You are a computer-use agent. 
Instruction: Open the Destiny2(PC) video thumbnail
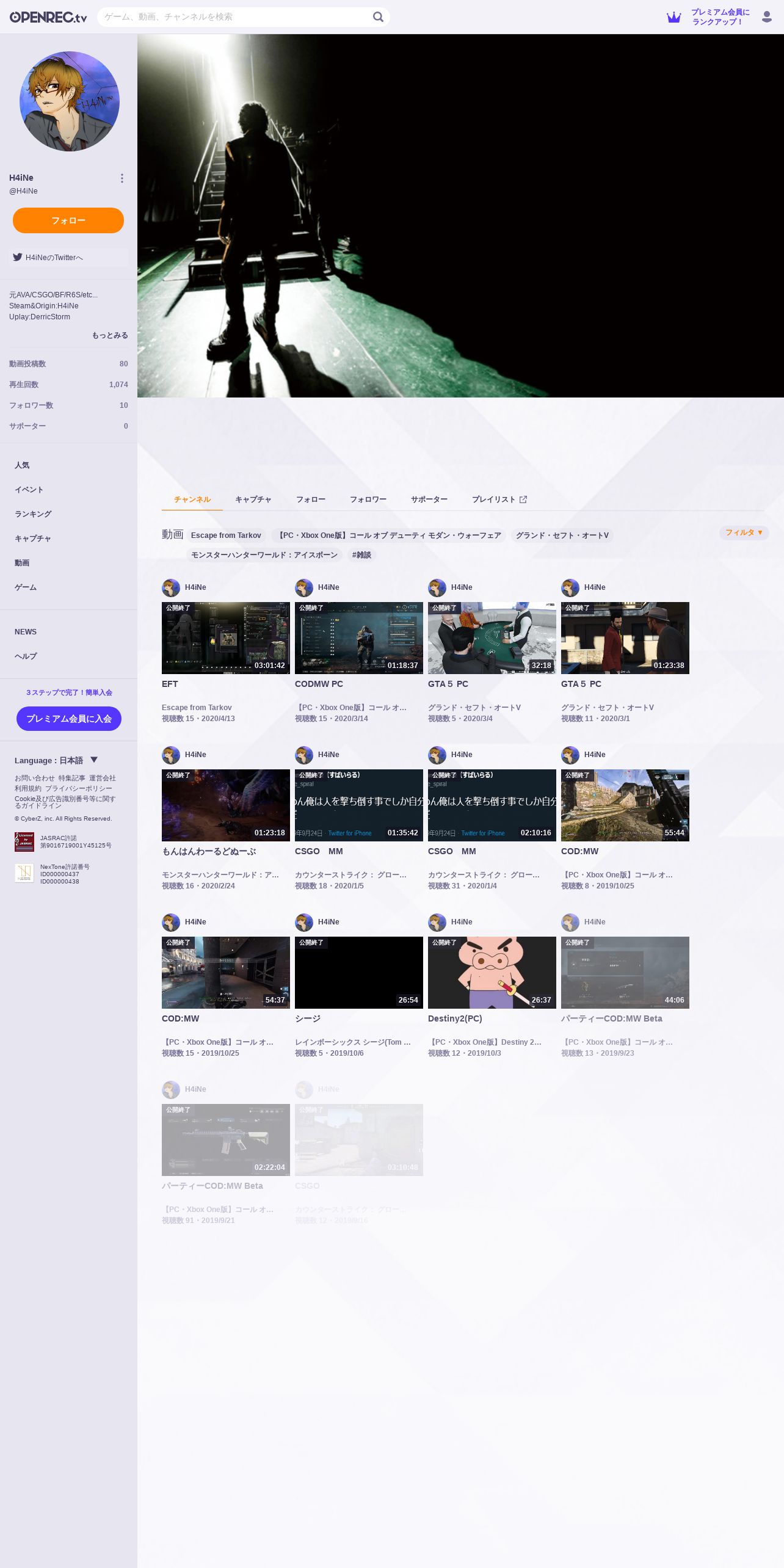coord(492,973)
